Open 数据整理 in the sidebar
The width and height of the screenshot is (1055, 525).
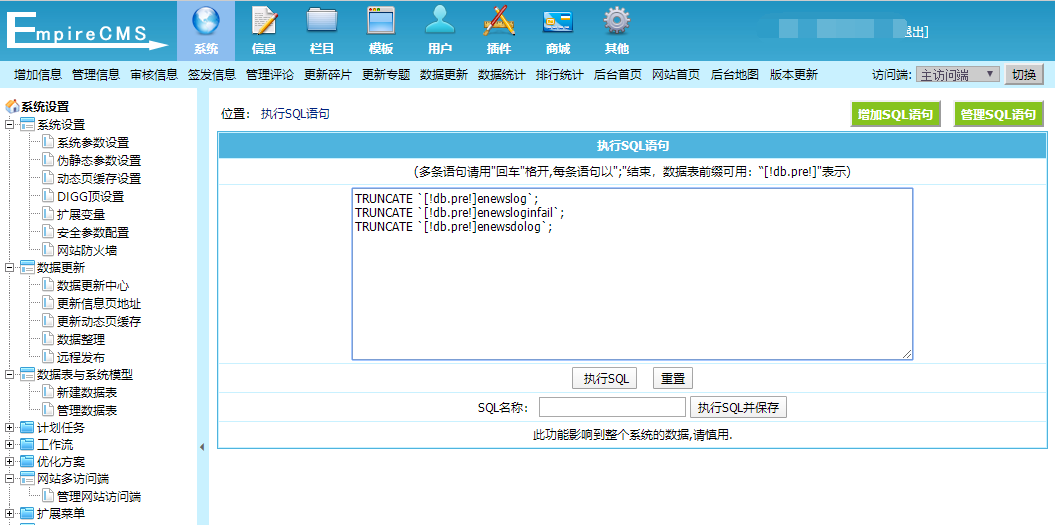click(x=81, y=339)
